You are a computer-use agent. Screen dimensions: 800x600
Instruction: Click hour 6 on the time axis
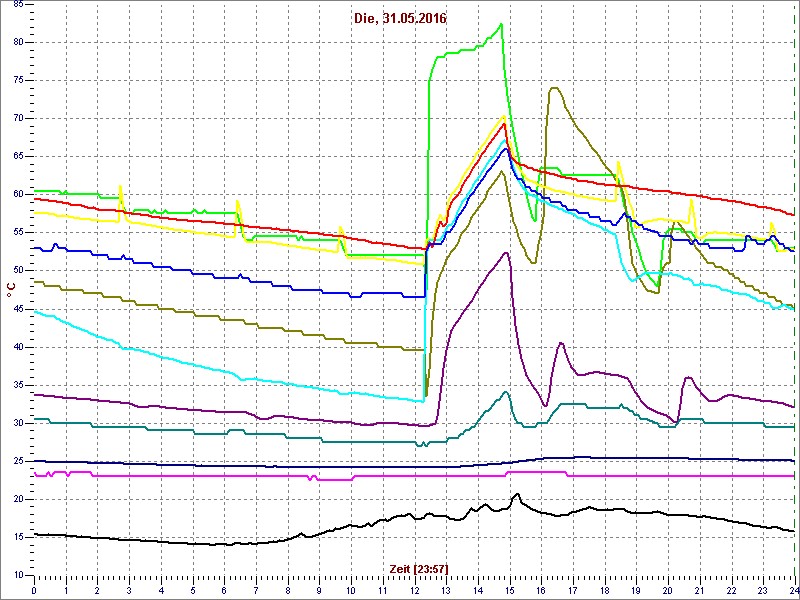pos(224,591)
